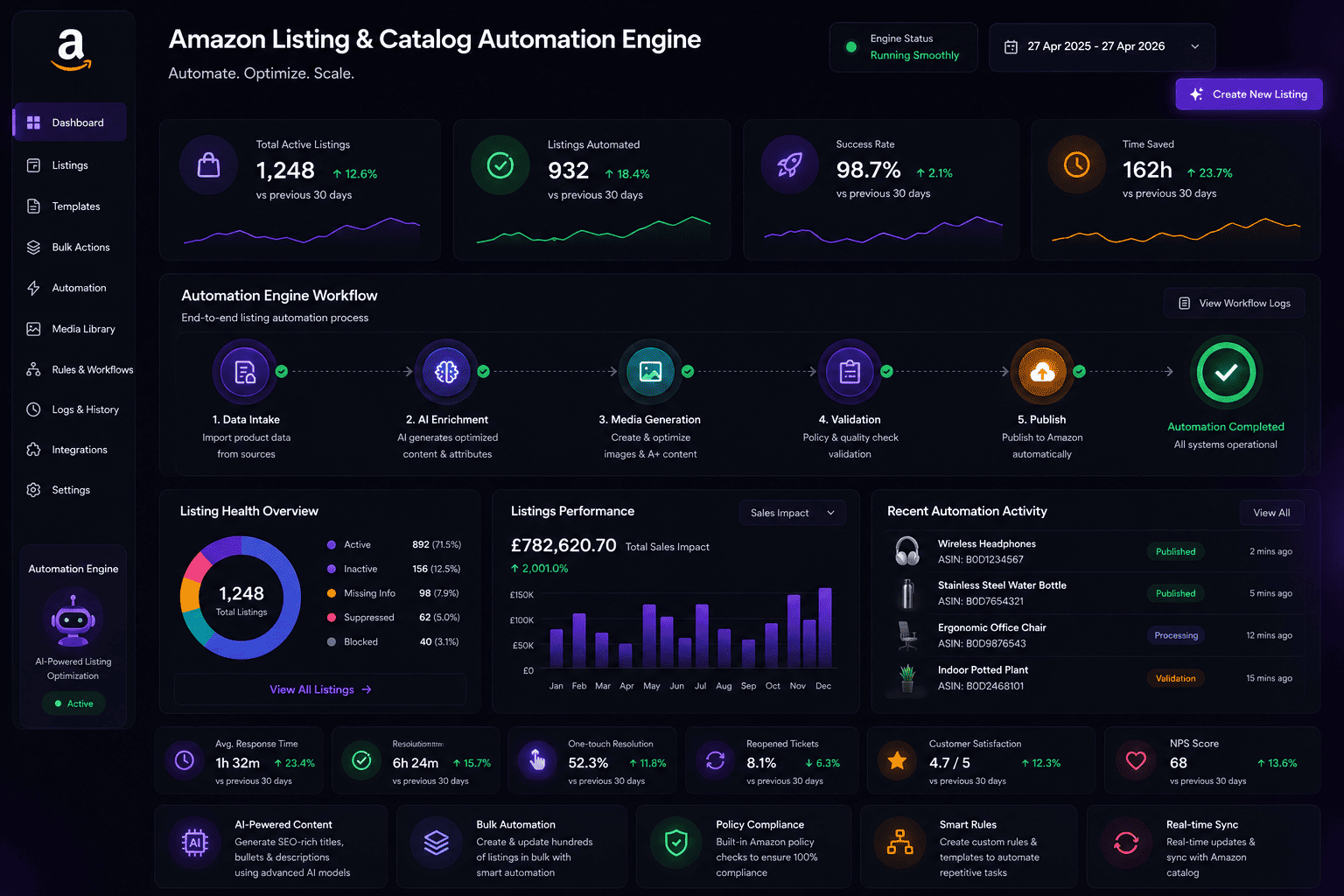Click the Automation Completed checkmark circle
The height and width of the screenshot is (896, 1344).
click(1226, 373)
